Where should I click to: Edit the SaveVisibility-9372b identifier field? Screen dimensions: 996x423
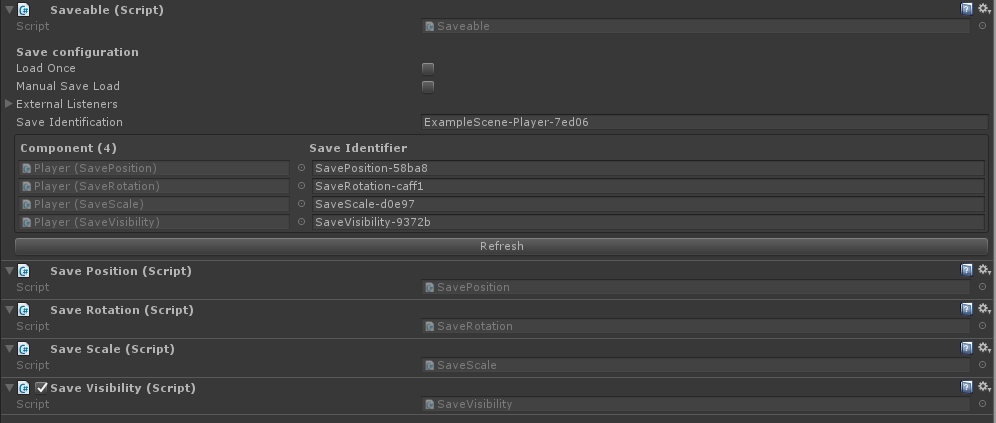pyautogui.click(x=648, y=222)
